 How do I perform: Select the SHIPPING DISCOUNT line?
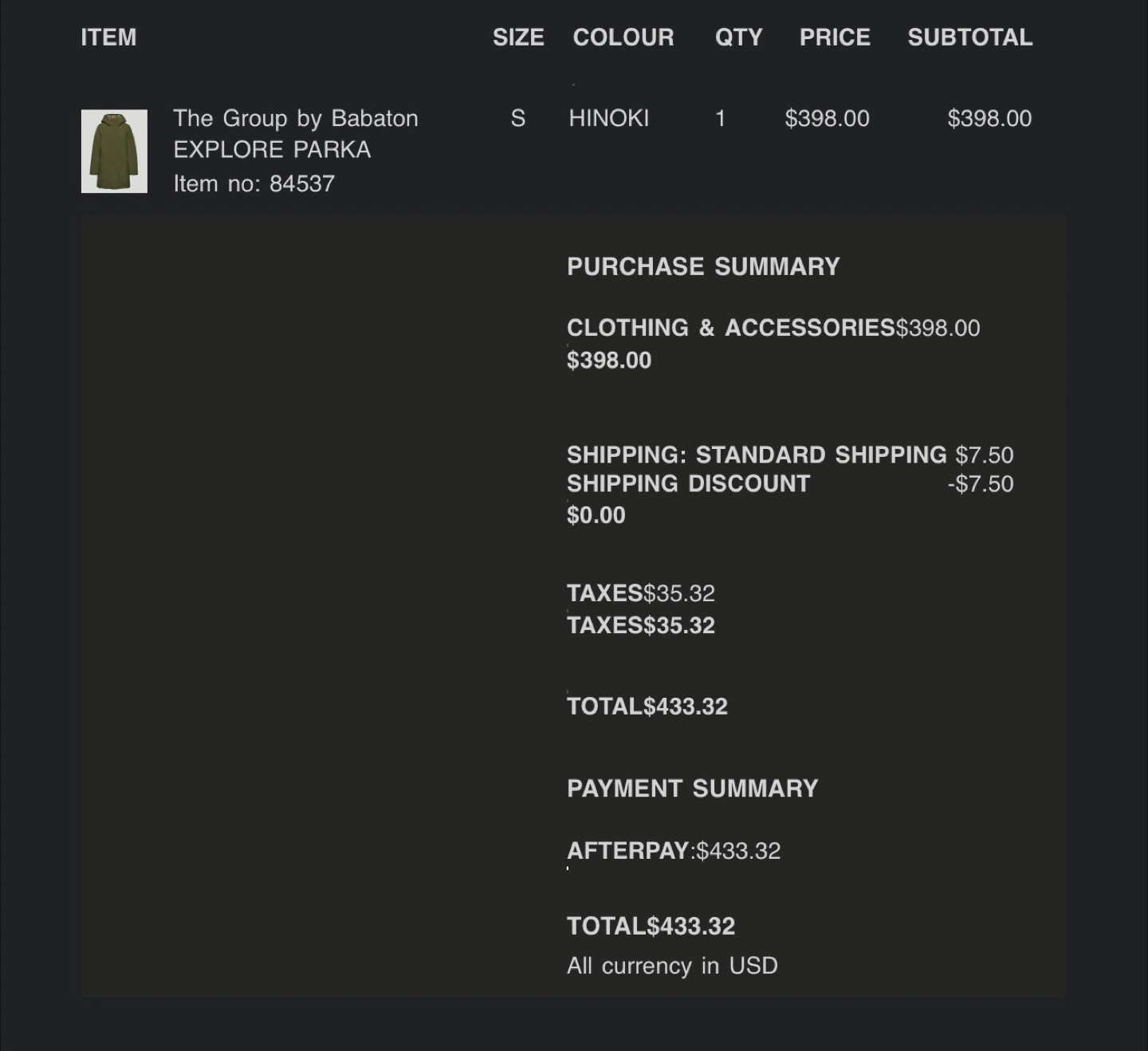[x=790, y=484]
